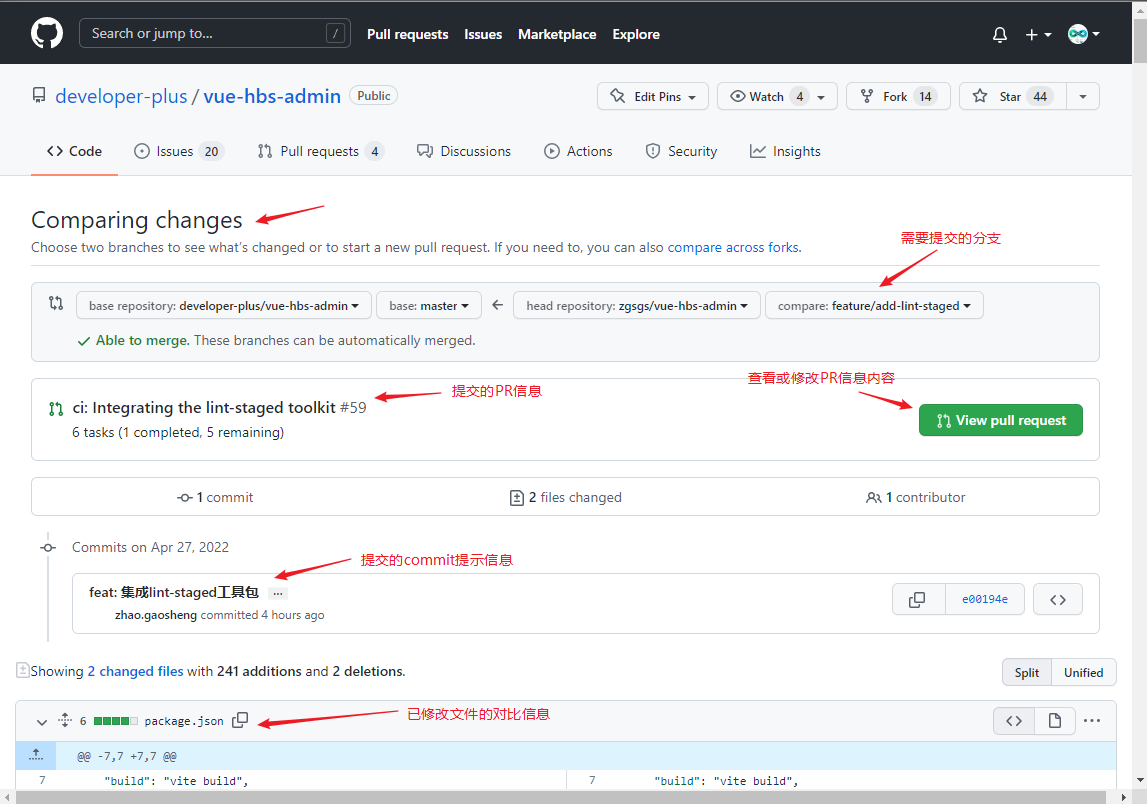Show source diff for package.json
1147x804 pixels.
(1014, 721)
